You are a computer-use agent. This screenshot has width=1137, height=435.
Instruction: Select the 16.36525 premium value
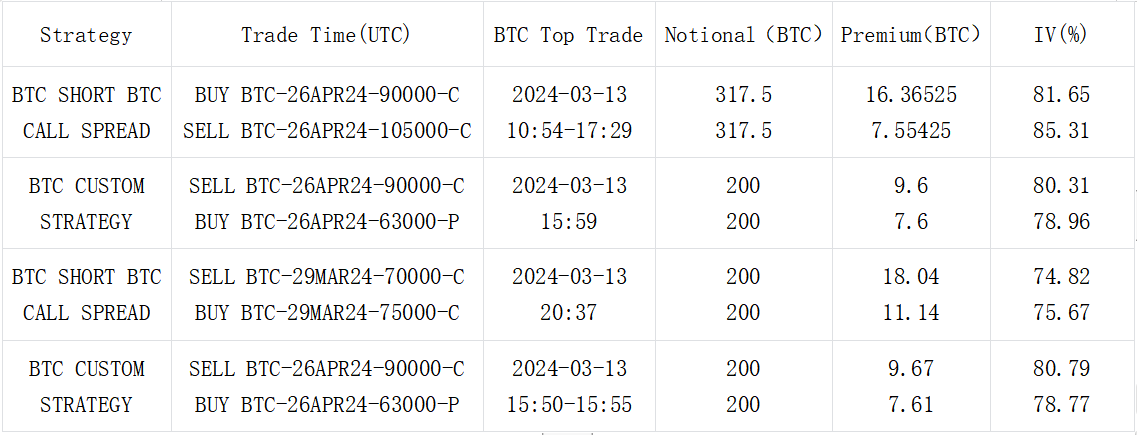click(x=910, y=95)
